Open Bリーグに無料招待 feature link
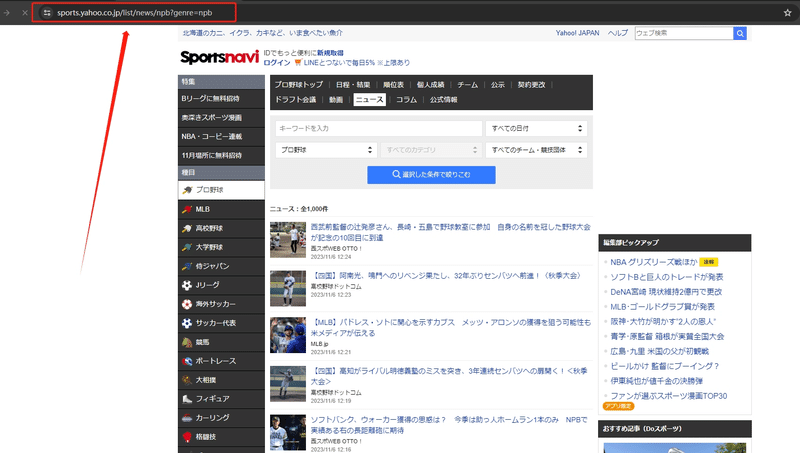The width and height of the screenshot is (800, 453). click(221, 98)
